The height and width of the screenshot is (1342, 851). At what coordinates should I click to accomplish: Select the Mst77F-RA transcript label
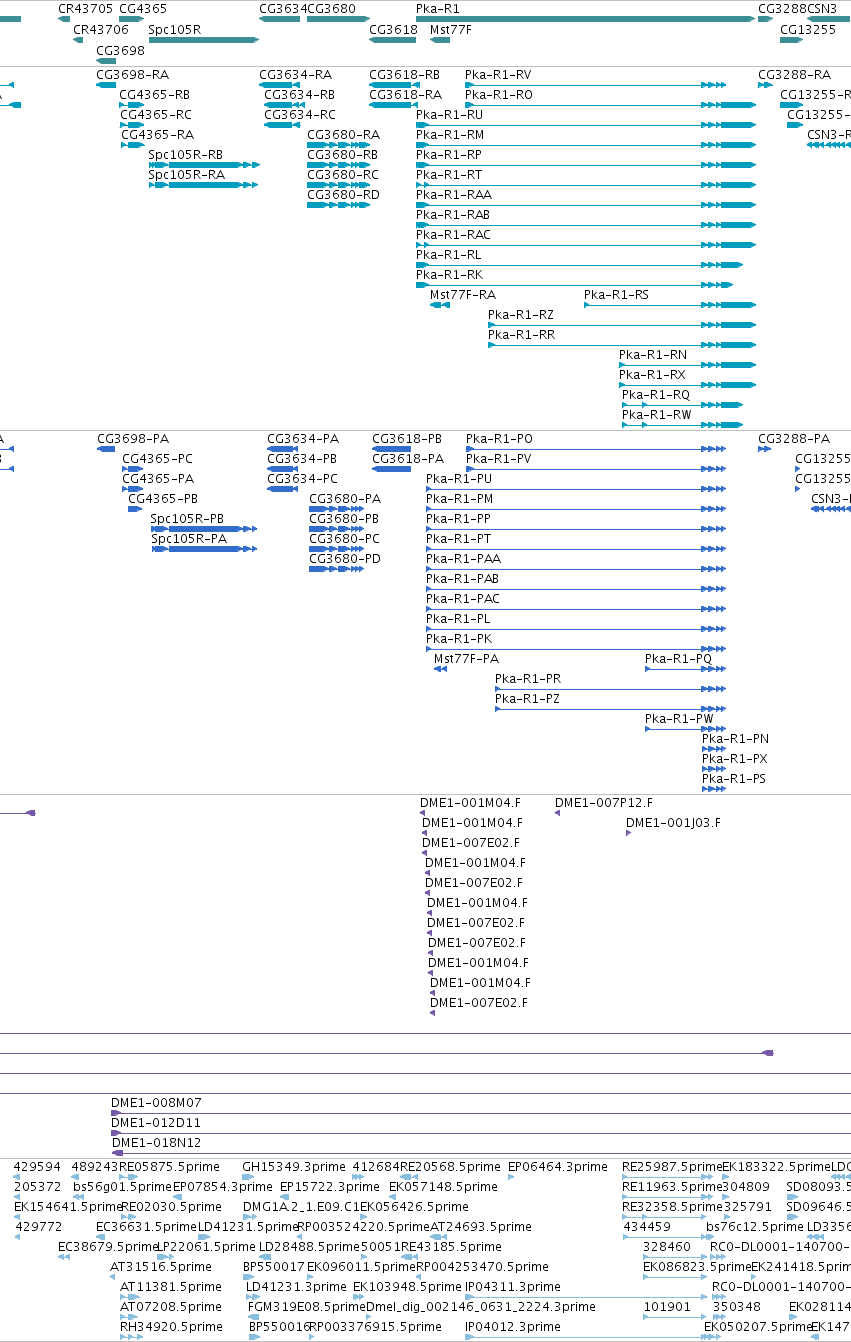click(463, 294)
